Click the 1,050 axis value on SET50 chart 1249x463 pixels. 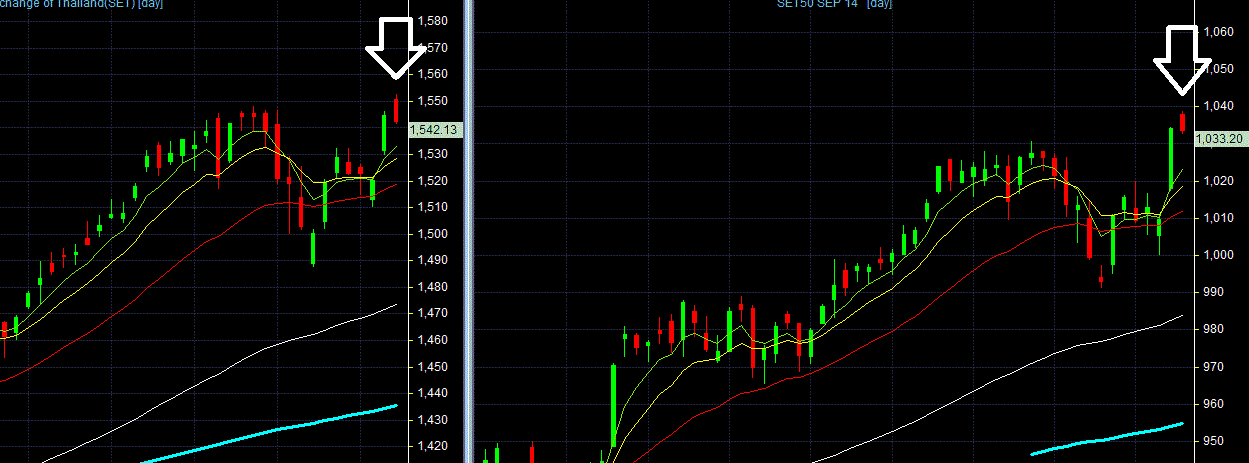1218,70
